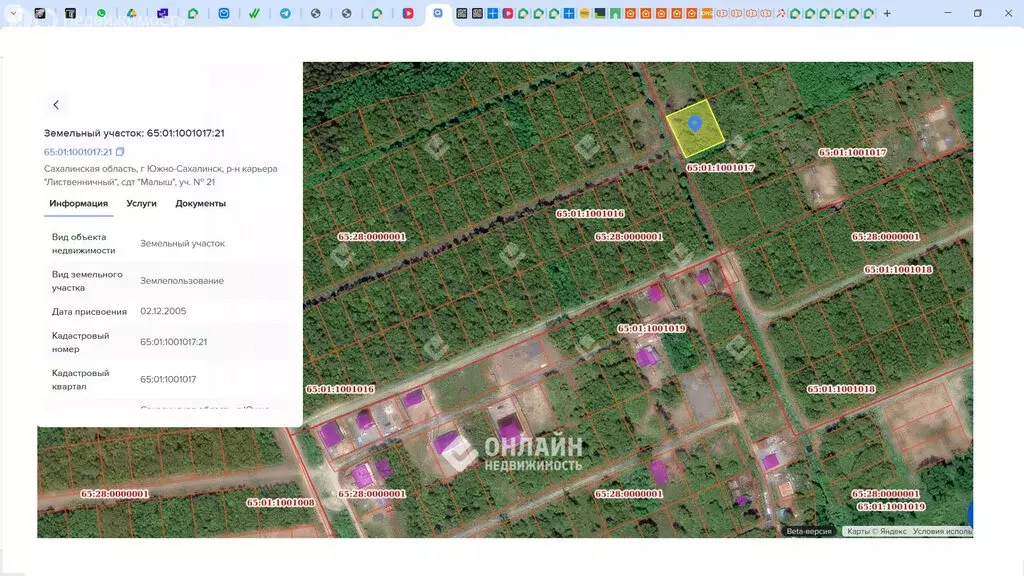This screenshot has height=576, width=1024.
Task: Open the Информация tab
Action: (78, 204)
